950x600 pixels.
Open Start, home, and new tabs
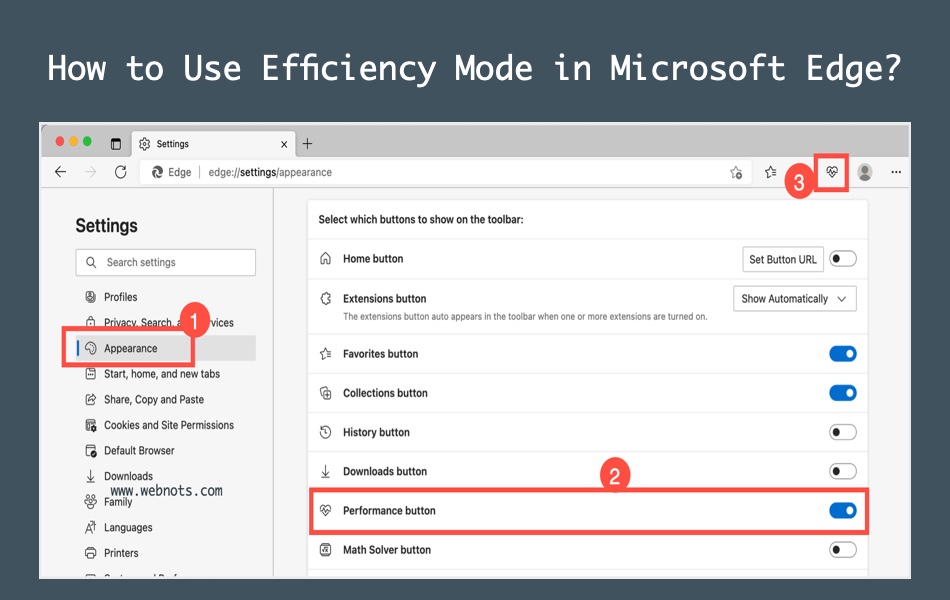point(162,374)
